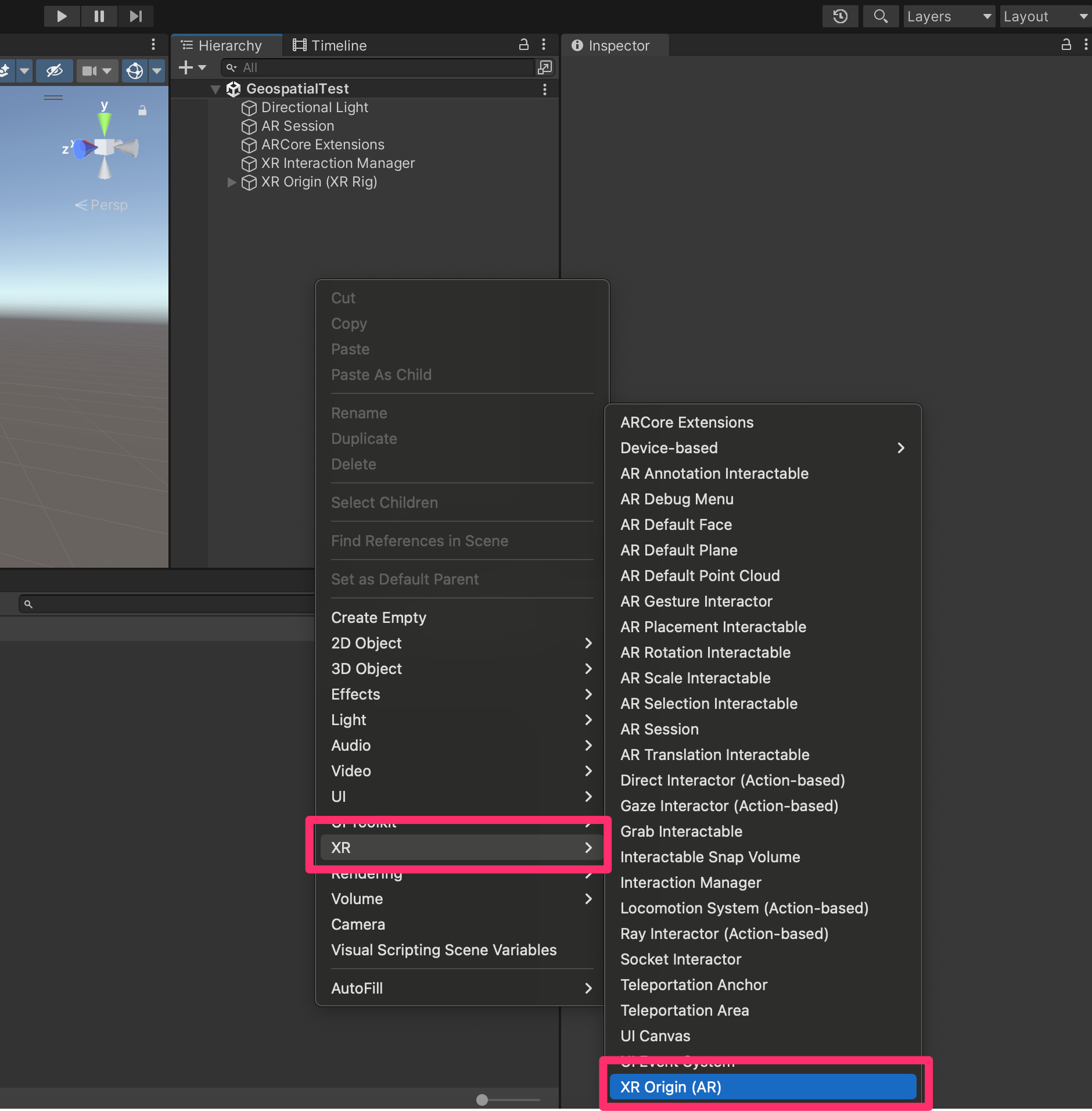Screen dimensions: 1092x1111
Task: Open the global Search magnifier icon
Action: 881,16
